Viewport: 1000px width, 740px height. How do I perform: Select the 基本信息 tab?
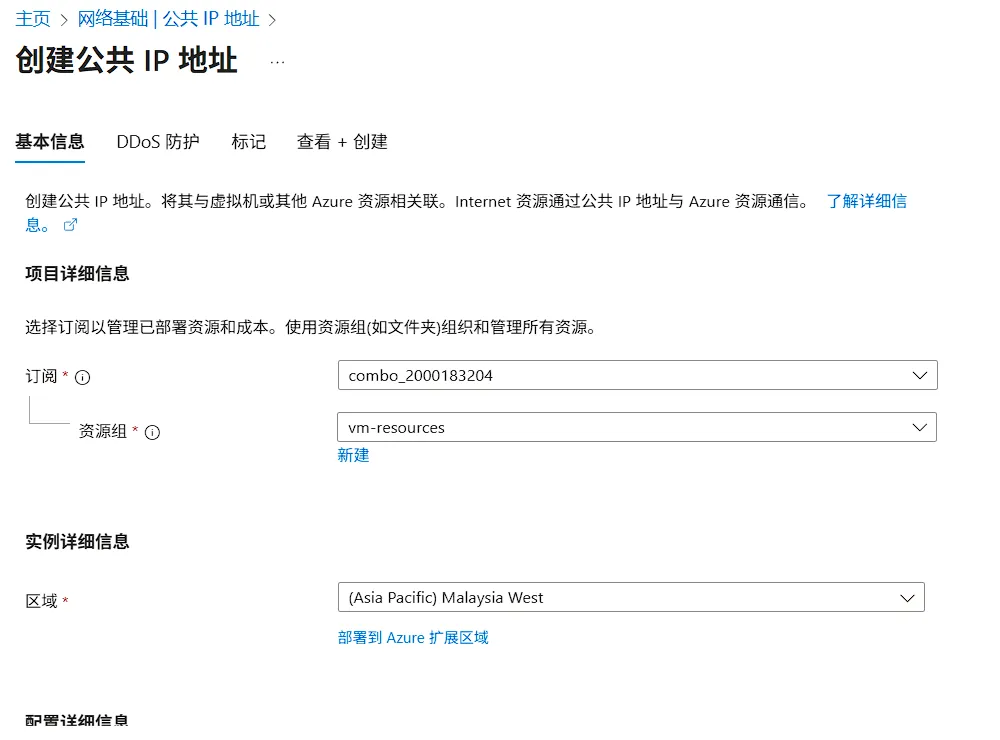[x=50, y=142]
